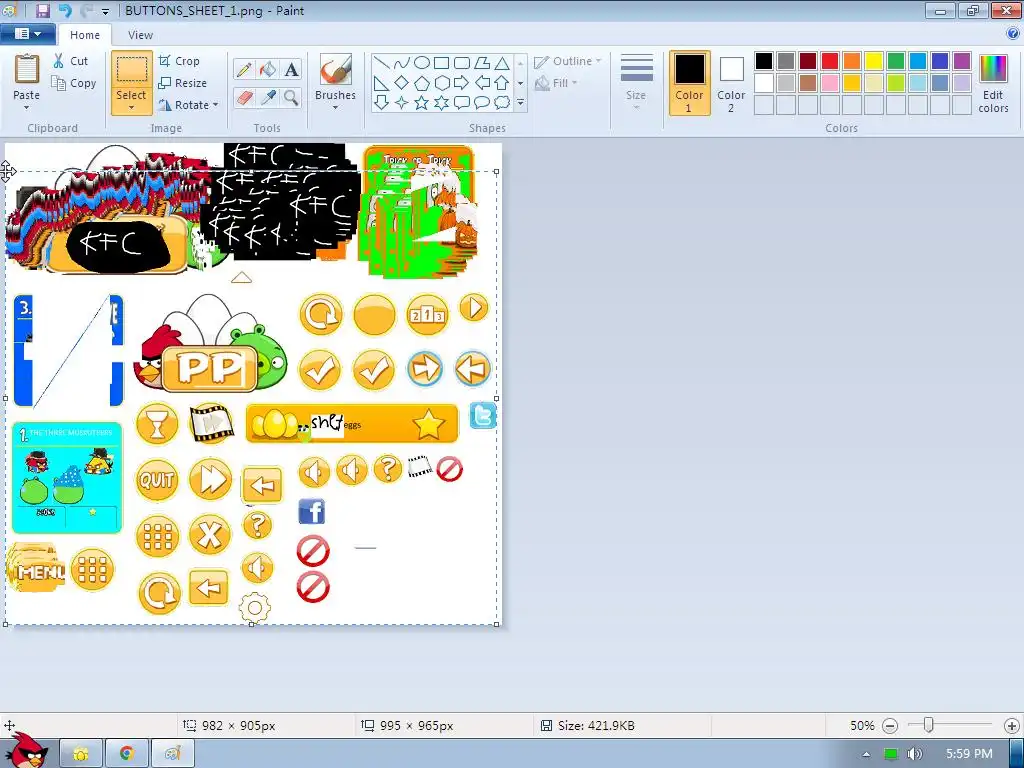This screenshot has width=1024, height=768.
Task: Click the Paint Help question mark icon
Action: pos(1012,34)
